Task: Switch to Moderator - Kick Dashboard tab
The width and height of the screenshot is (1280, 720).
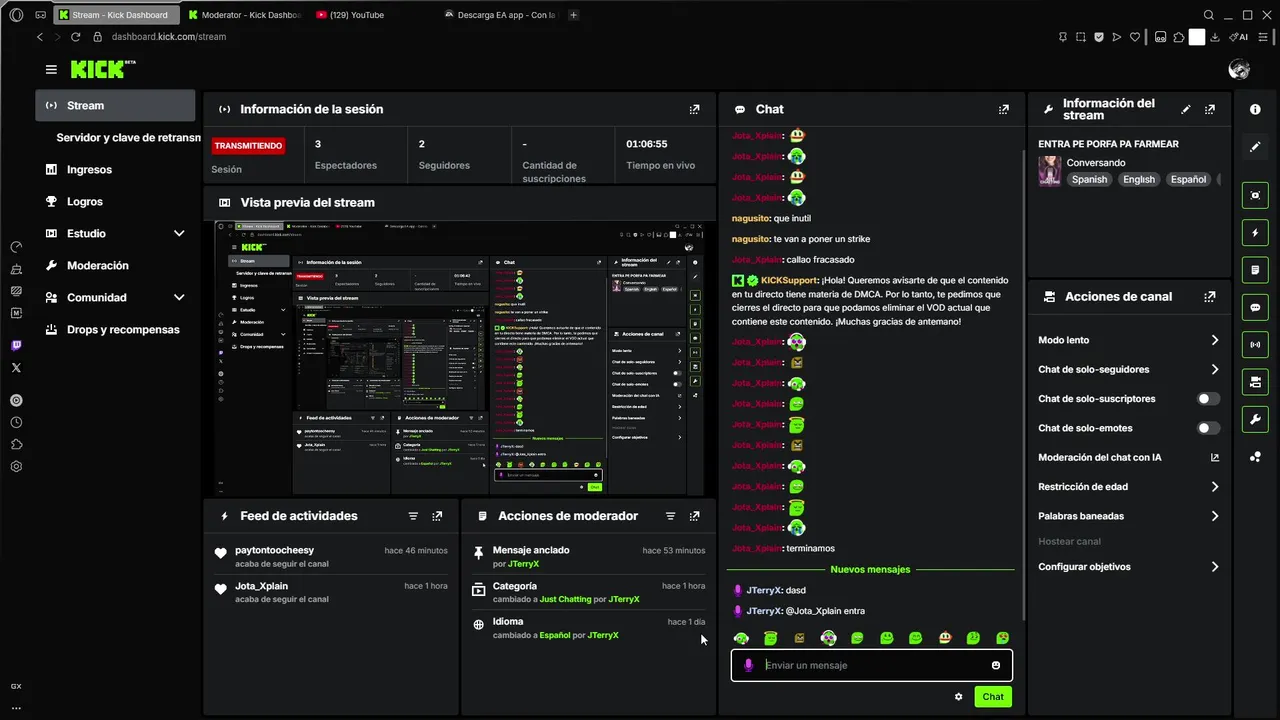Action: point(244,15)
